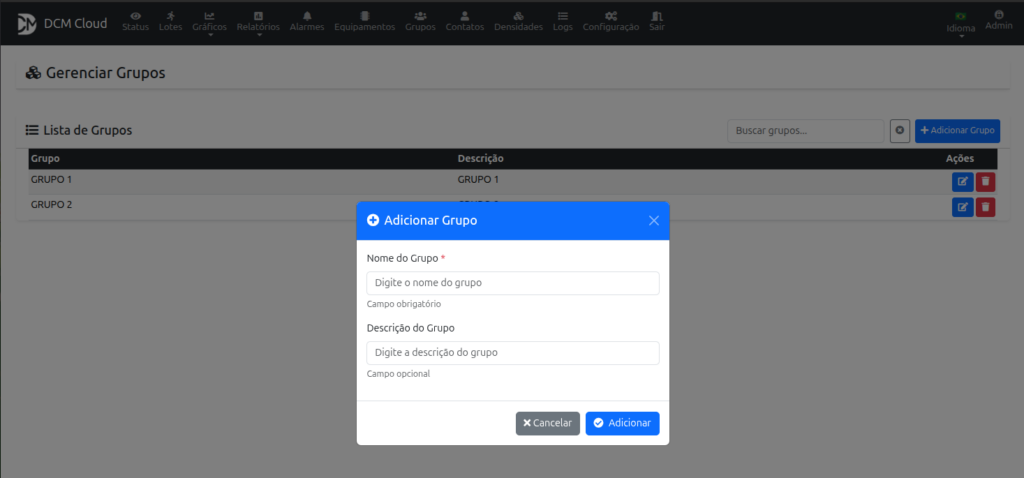1024x478 pixels.
Task: Go to Equipamentos in navbar
Action: tap(364, 22)
